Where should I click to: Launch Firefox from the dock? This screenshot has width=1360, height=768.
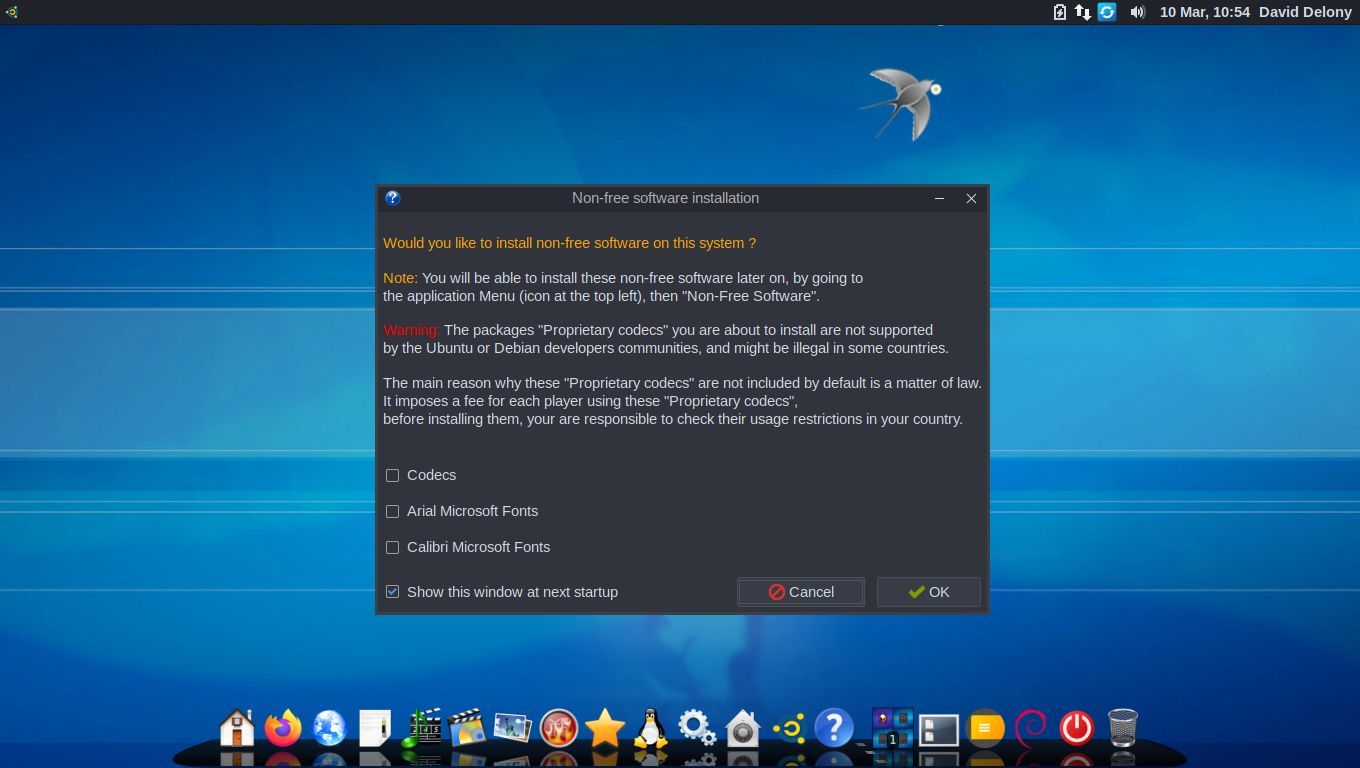pos(284,728)
